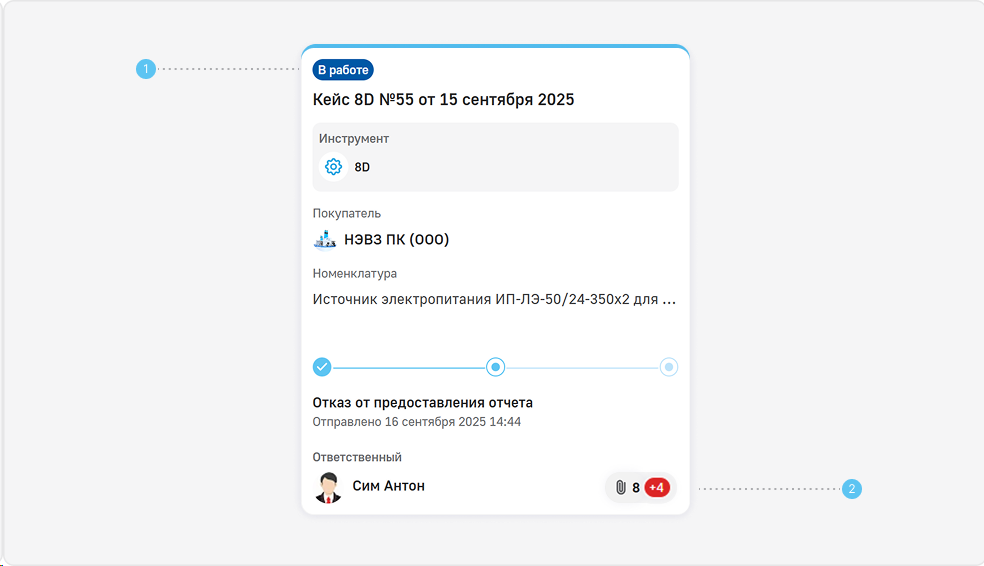
Task: Open the case title "Кейс 8D №55"
Action: coord(443,100)
